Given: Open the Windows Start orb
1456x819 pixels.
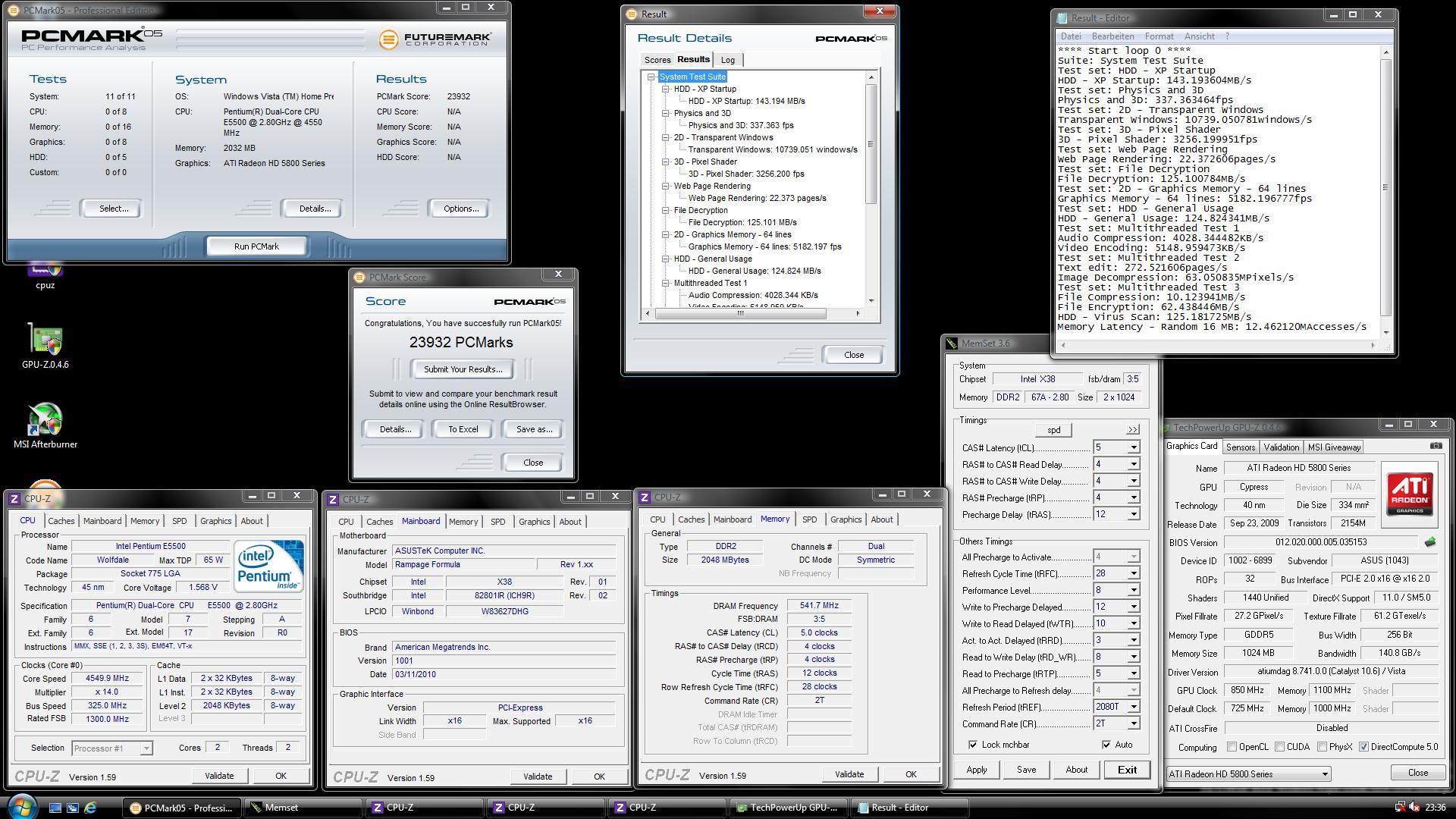Looking at the screenshot, I should pos(21,807).
